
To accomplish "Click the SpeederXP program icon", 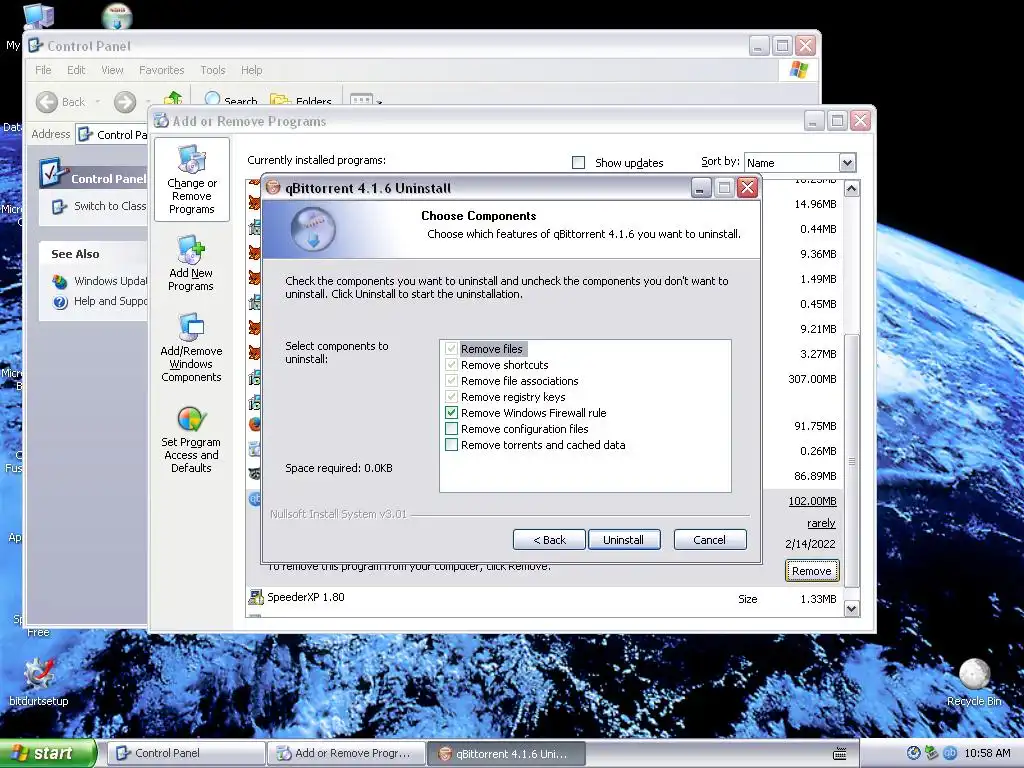I will pyautogui.click(x=255, y=597).
